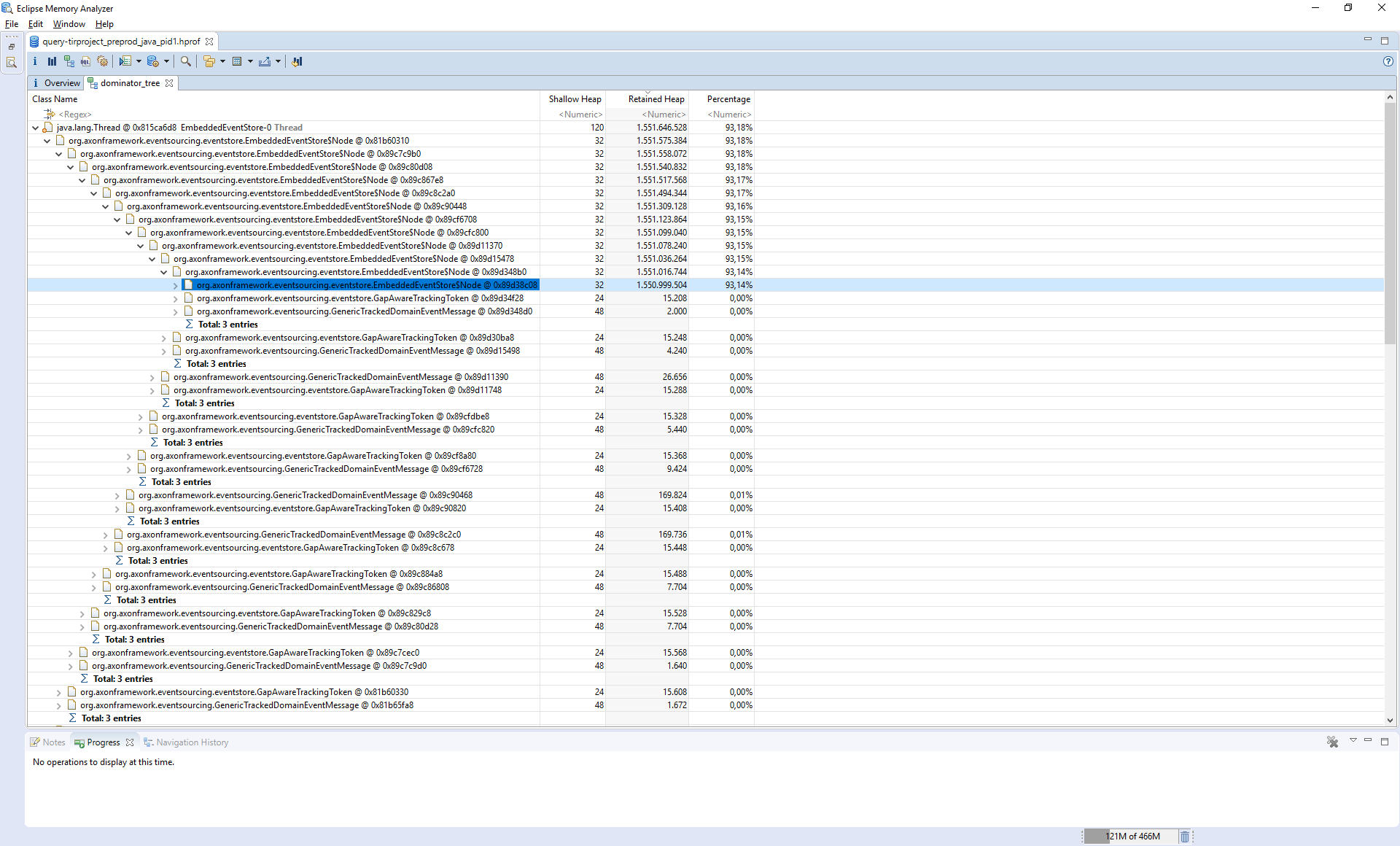Click the Find Object by Address magnifier
This screenshot has height=846, width=1400.
point(186,61)
